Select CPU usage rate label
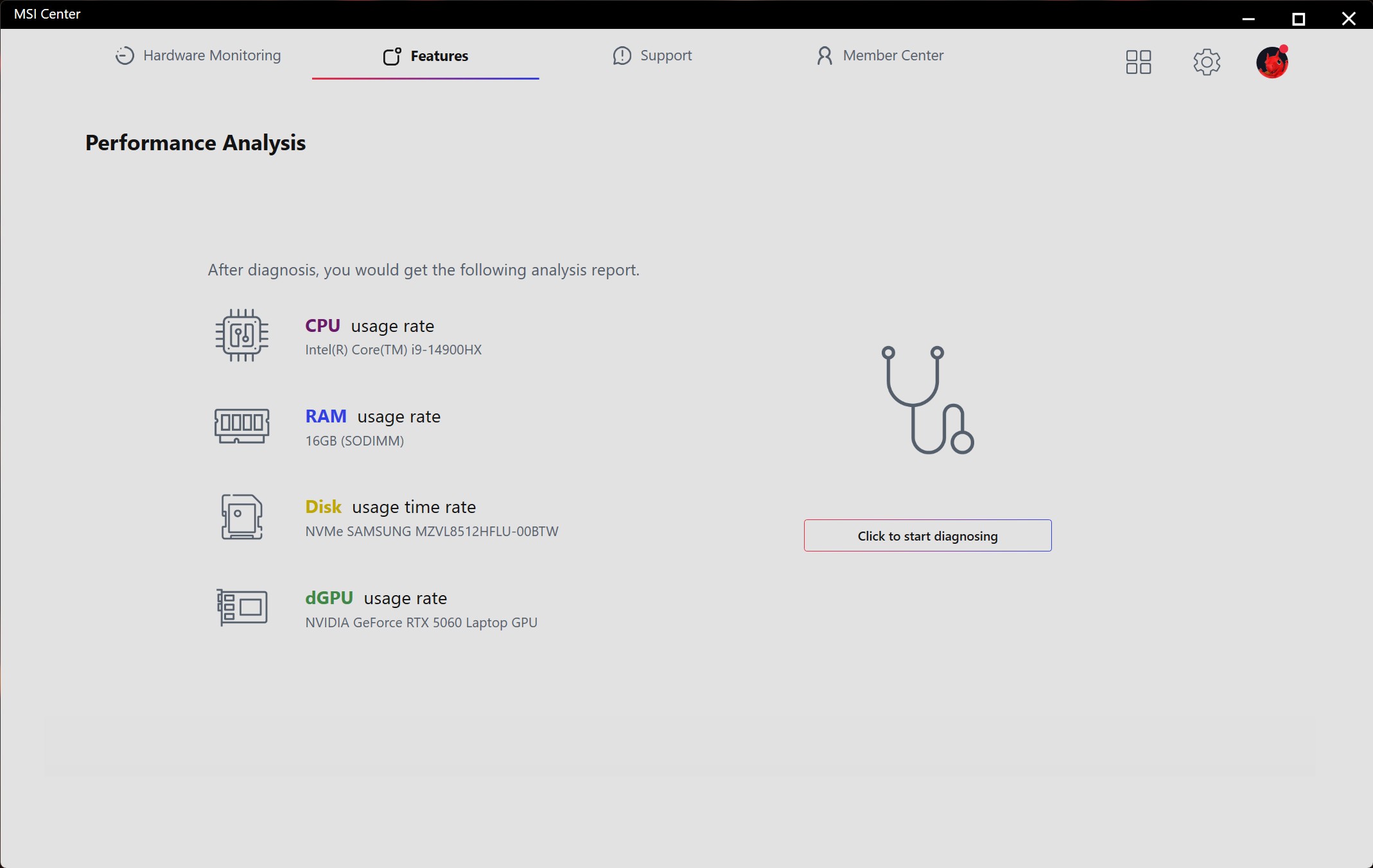This screenshot has height=868, width=1373. tap(370, 326)
